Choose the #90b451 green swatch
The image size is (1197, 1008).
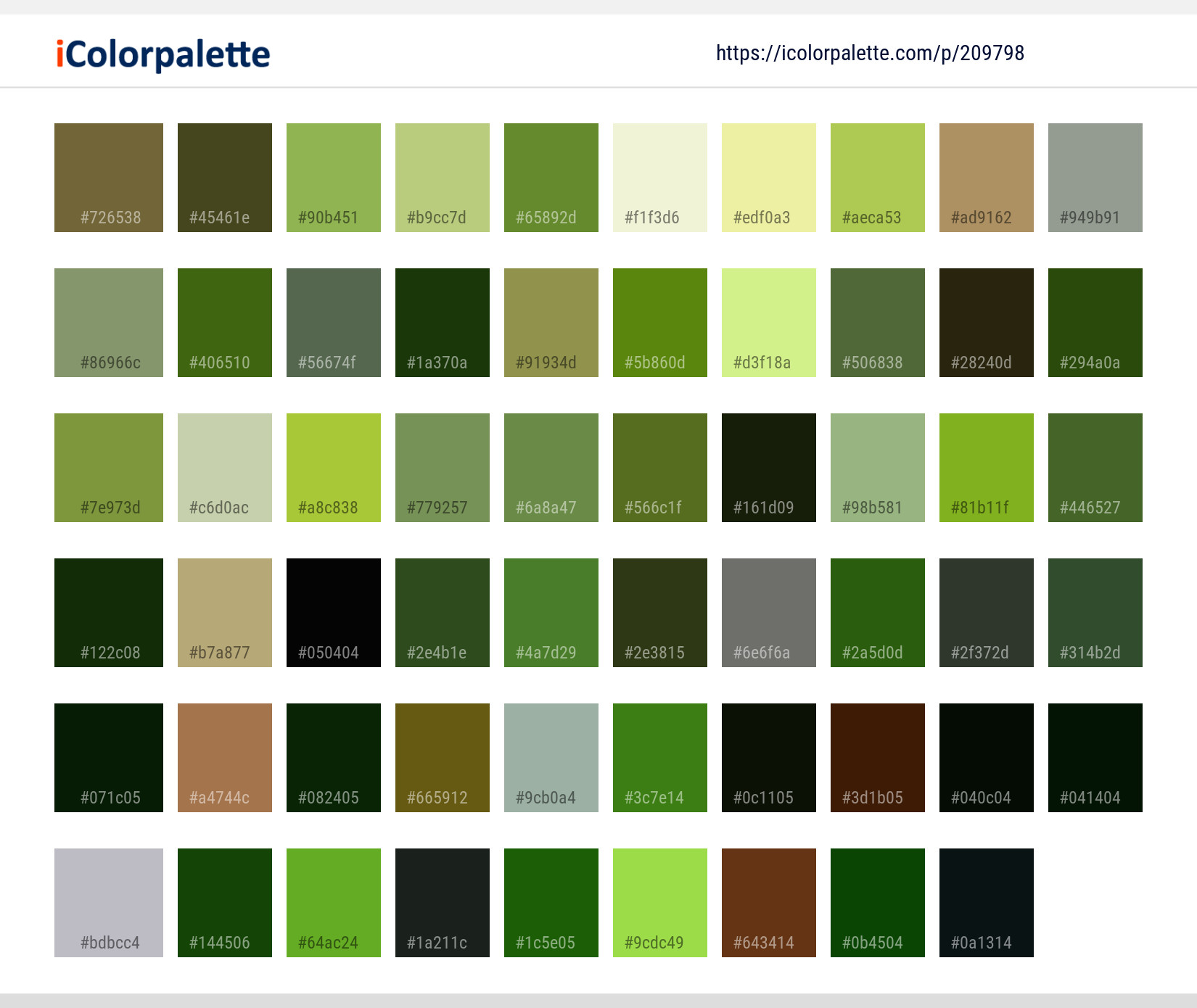pyautogui.click(x=334, y=178)
